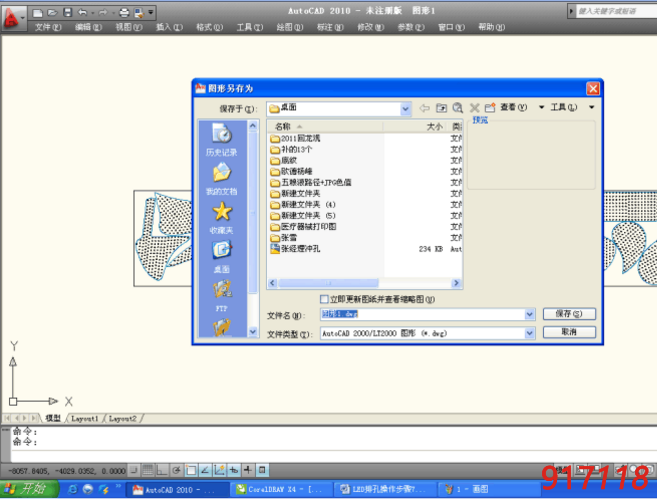Select the 桌面 Desktop shortcut in sidebar
657x499 pixels.
tap(222, 257)
